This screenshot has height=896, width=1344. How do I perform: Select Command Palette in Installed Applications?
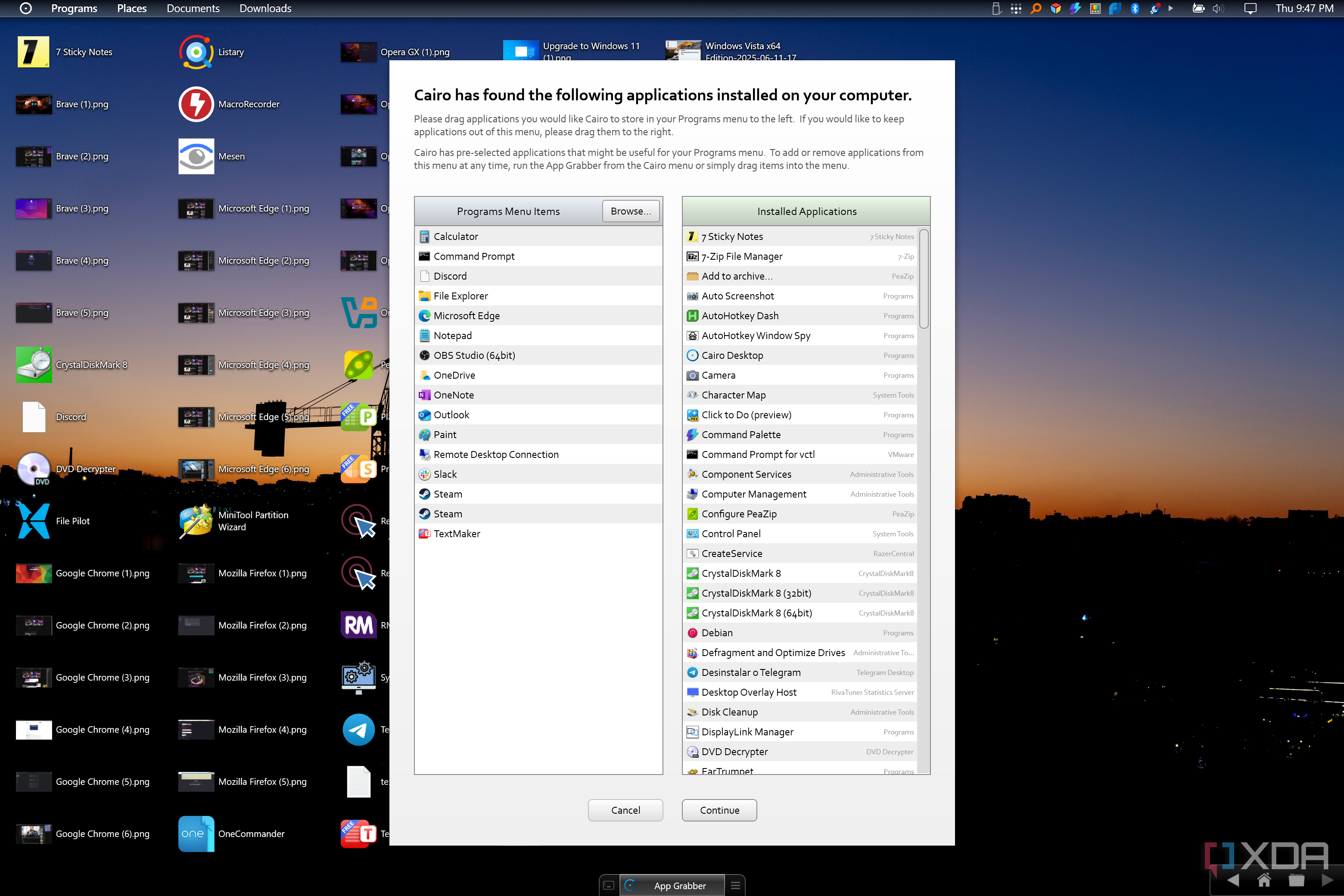coord(800,434)
